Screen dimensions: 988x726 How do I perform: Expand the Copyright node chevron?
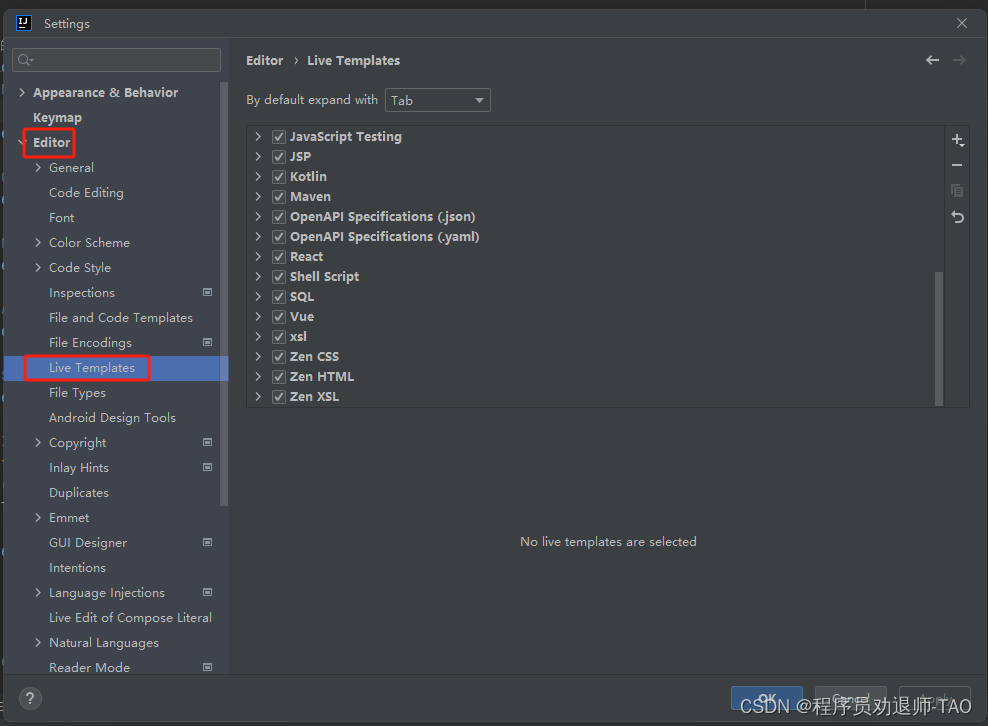(38, 442)
